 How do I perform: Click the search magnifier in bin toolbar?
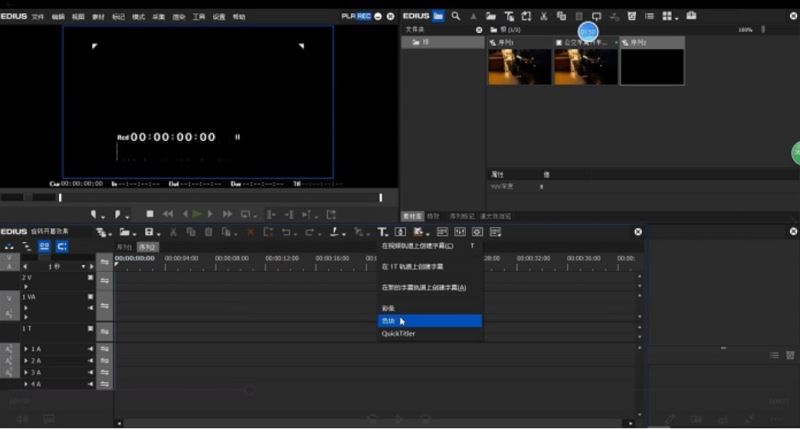tap(456, 16)
